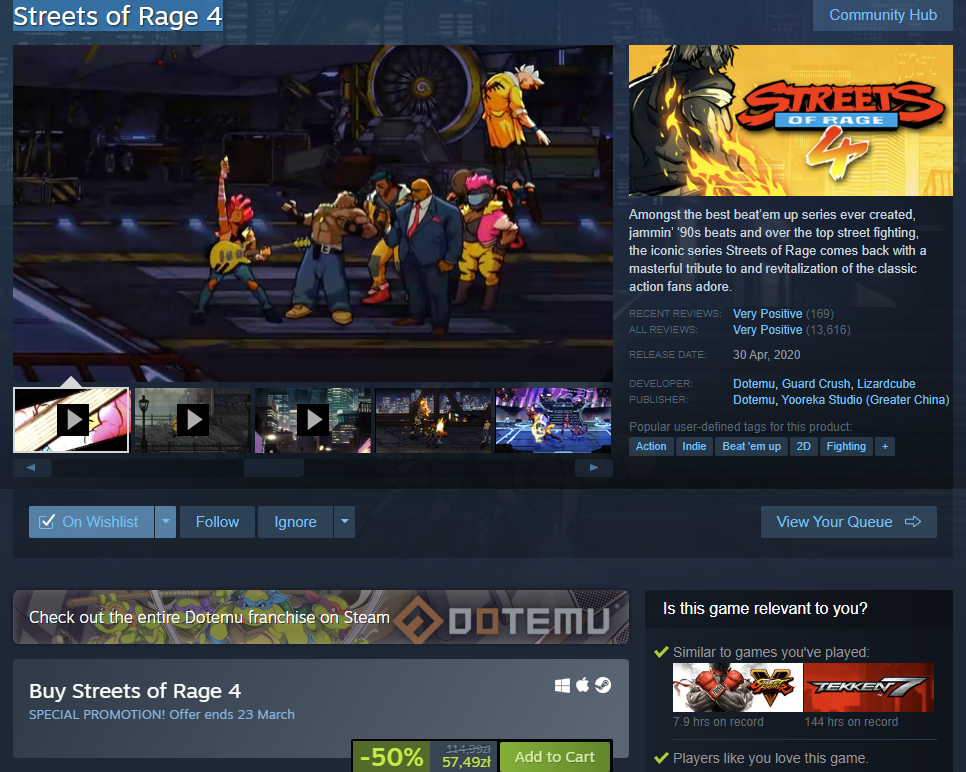Screen dimensions: 966x772
Task: Click the Streets of Rage 4 page title
Action: [118, 16]
